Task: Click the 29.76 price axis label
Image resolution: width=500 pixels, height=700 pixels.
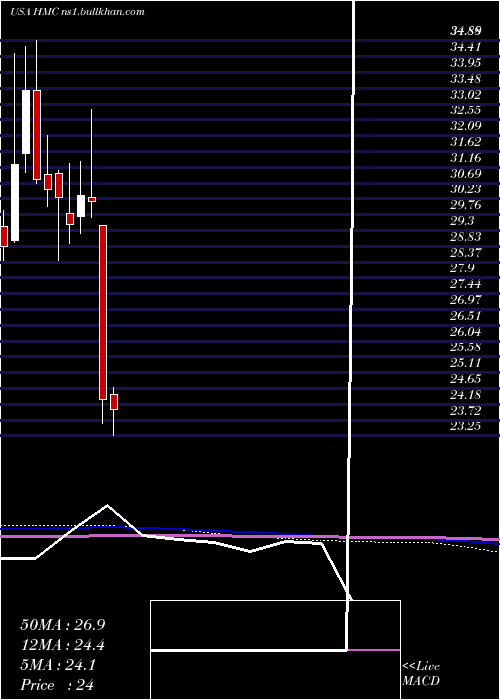Action: (466, 205)
